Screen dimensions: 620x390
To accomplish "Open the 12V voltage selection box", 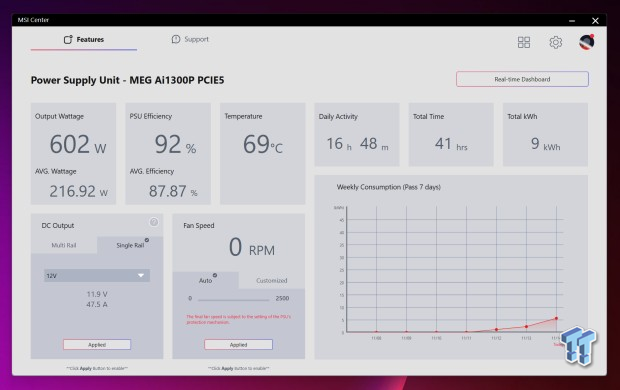I will [x=97, y=275].
